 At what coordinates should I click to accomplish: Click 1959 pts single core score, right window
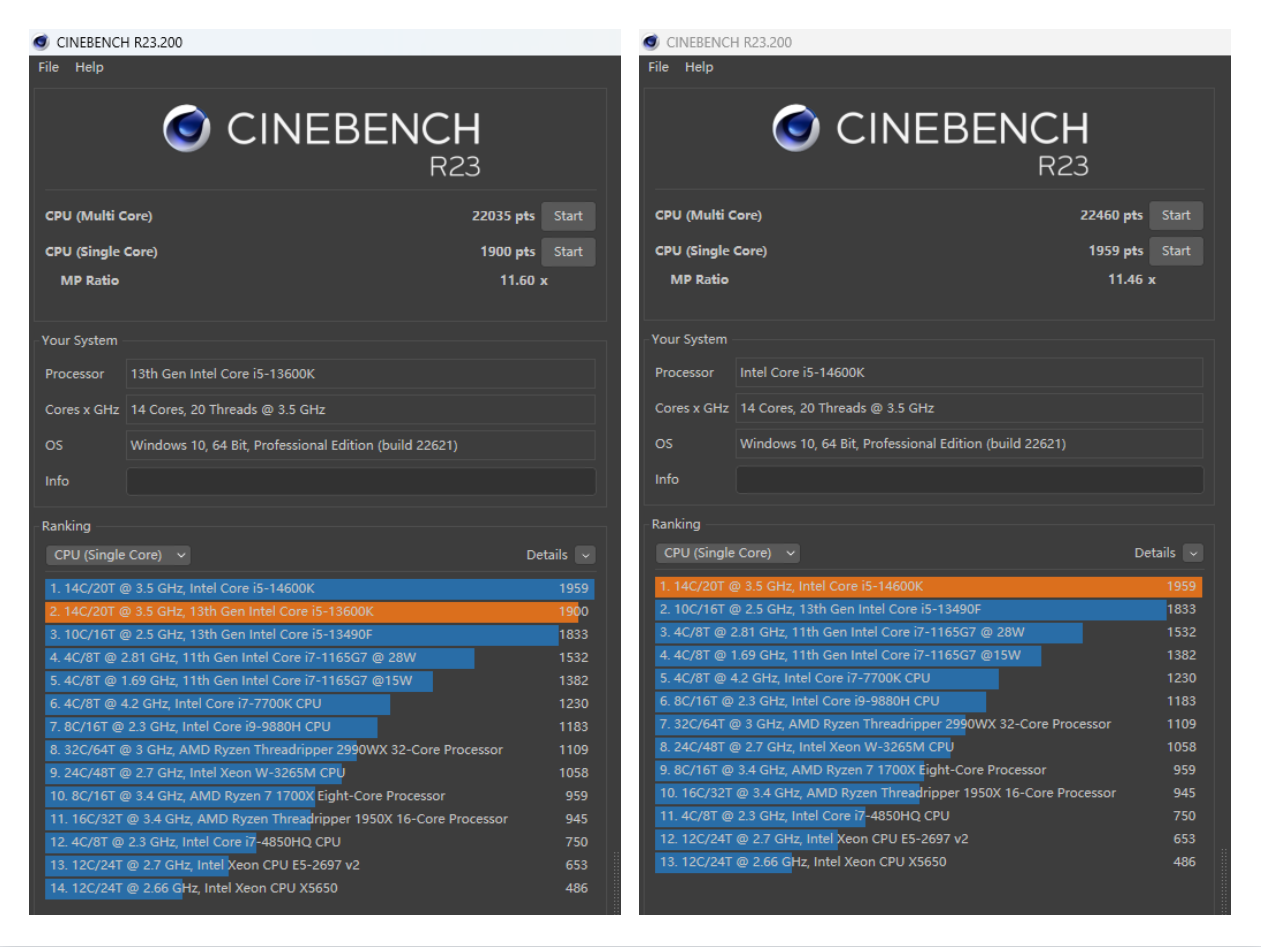coord(1116,251)
